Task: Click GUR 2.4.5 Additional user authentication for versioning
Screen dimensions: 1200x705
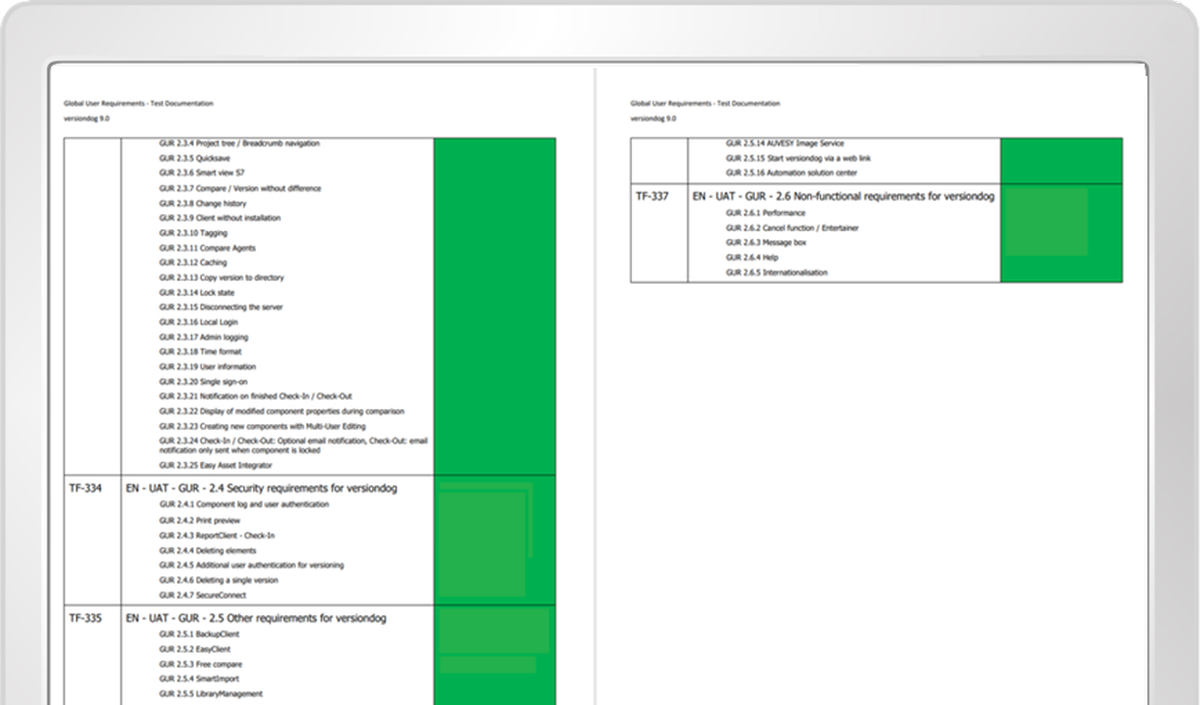Action: (x=251, y=565)
